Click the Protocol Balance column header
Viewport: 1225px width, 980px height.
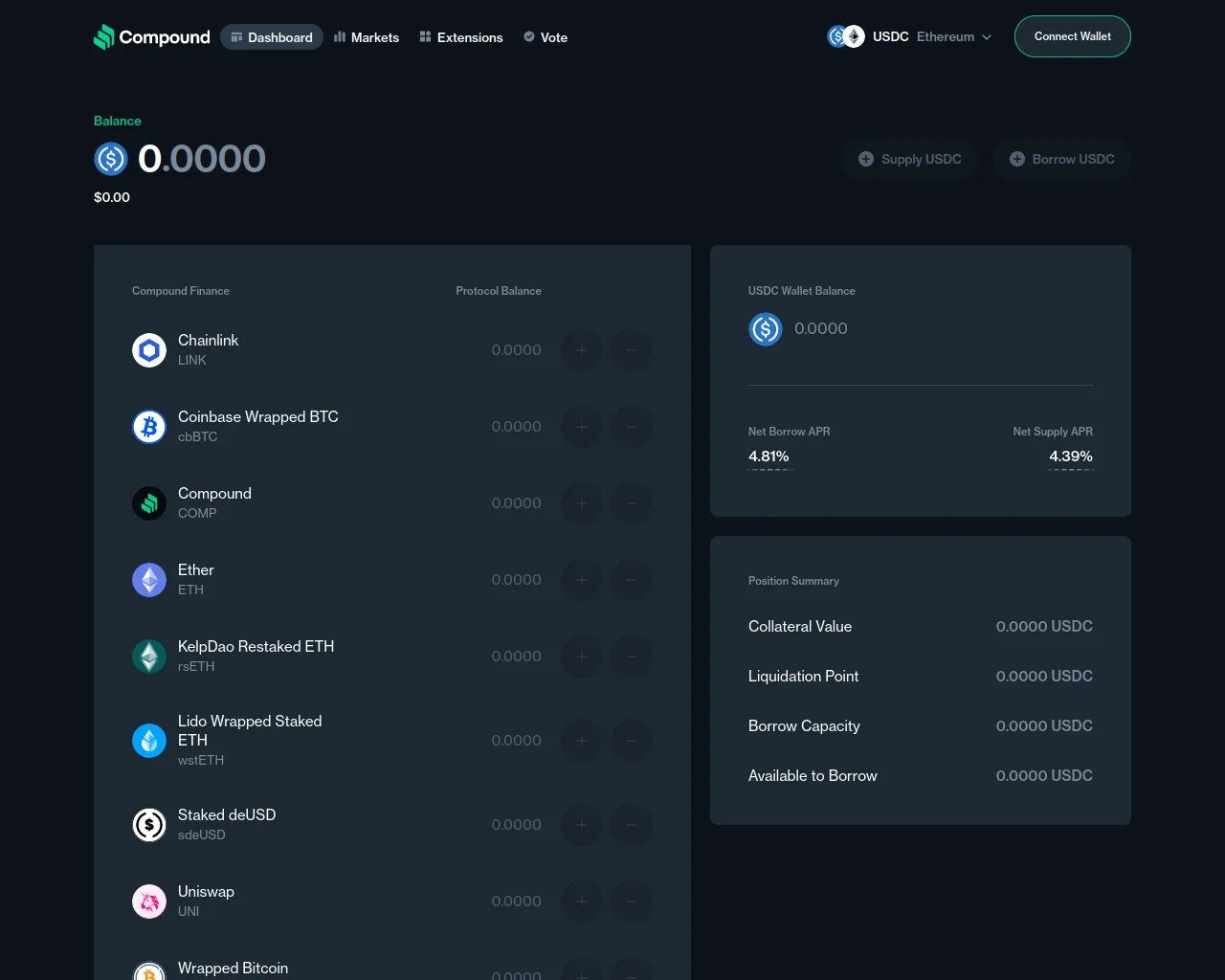[499, 291]
